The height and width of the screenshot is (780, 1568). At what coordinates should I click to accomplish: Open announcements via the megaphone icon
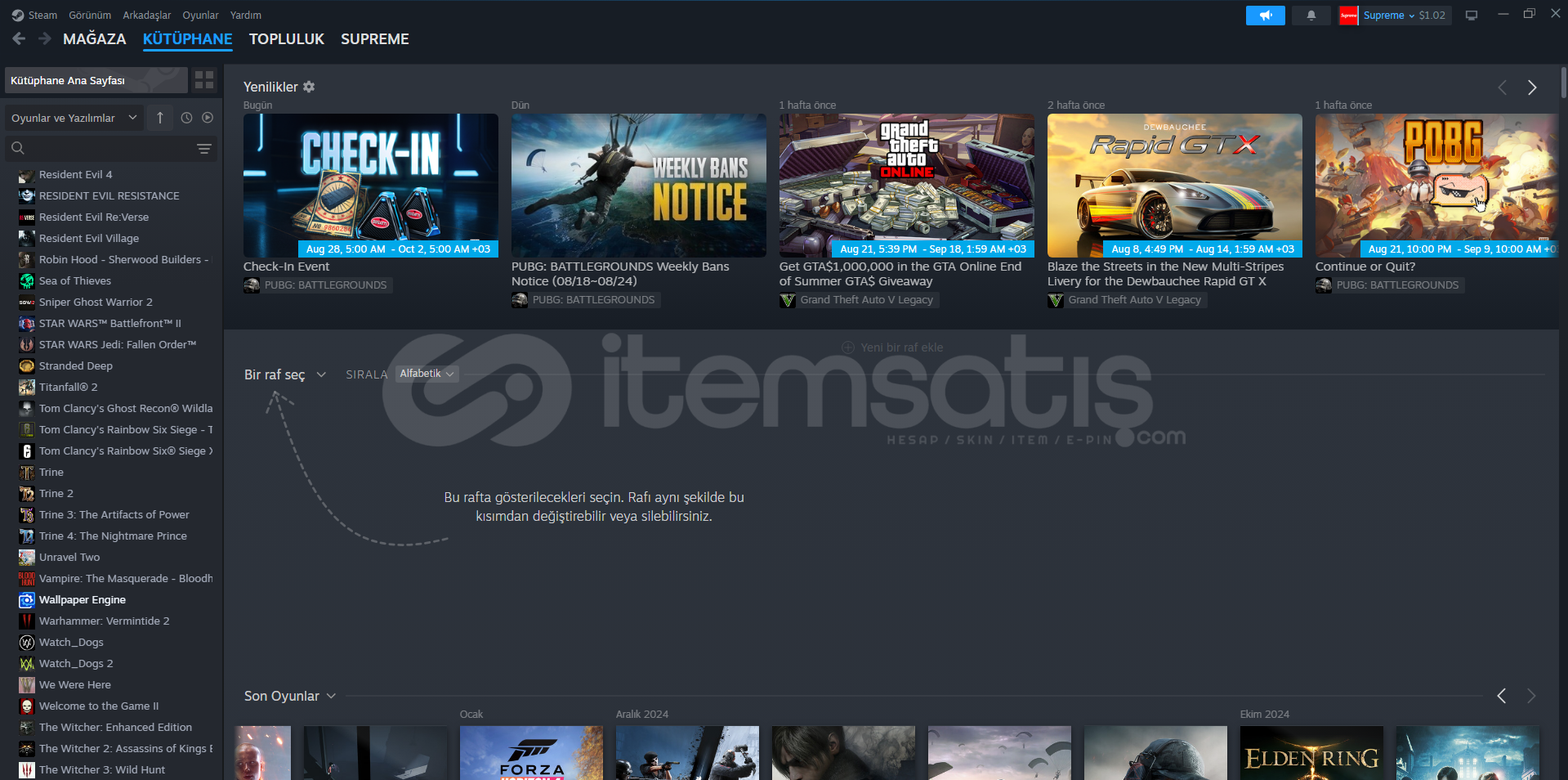(x=1265, y=15)
